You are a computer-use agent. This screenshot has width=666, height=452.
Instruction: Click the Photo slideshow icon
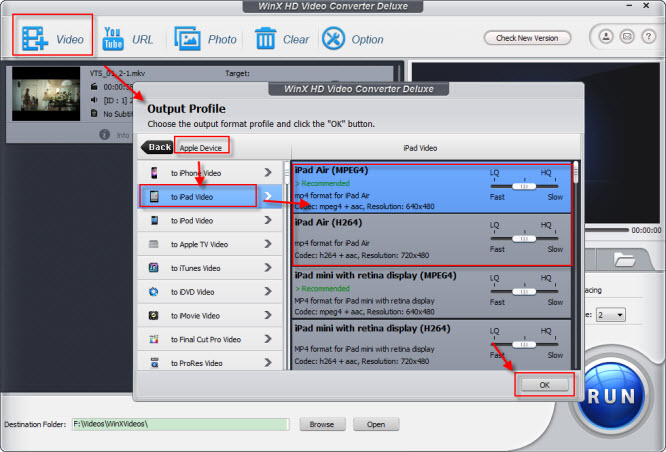187,39
